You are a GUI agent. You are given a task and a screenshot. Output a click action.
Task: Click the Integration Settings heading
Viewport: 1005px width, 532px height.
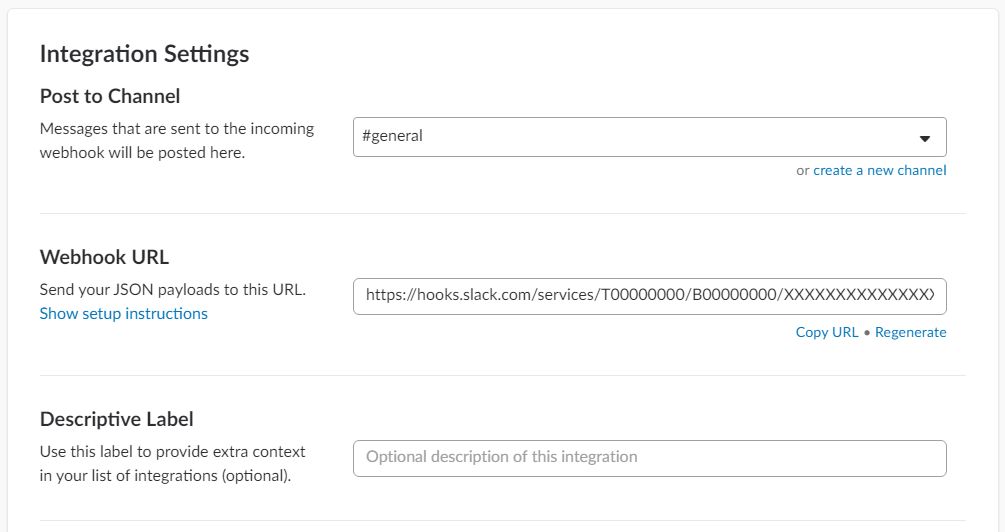(x=144, y=54)
